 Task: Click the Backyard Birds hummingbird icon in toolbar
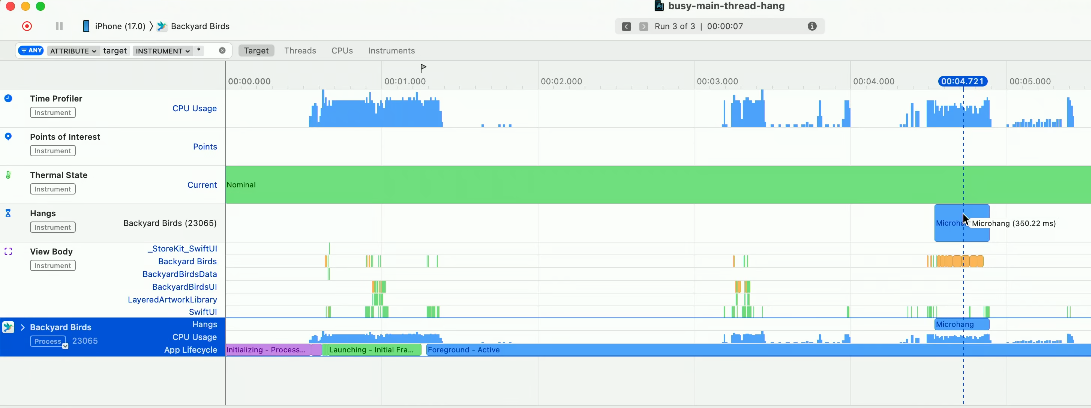(162, 26)
